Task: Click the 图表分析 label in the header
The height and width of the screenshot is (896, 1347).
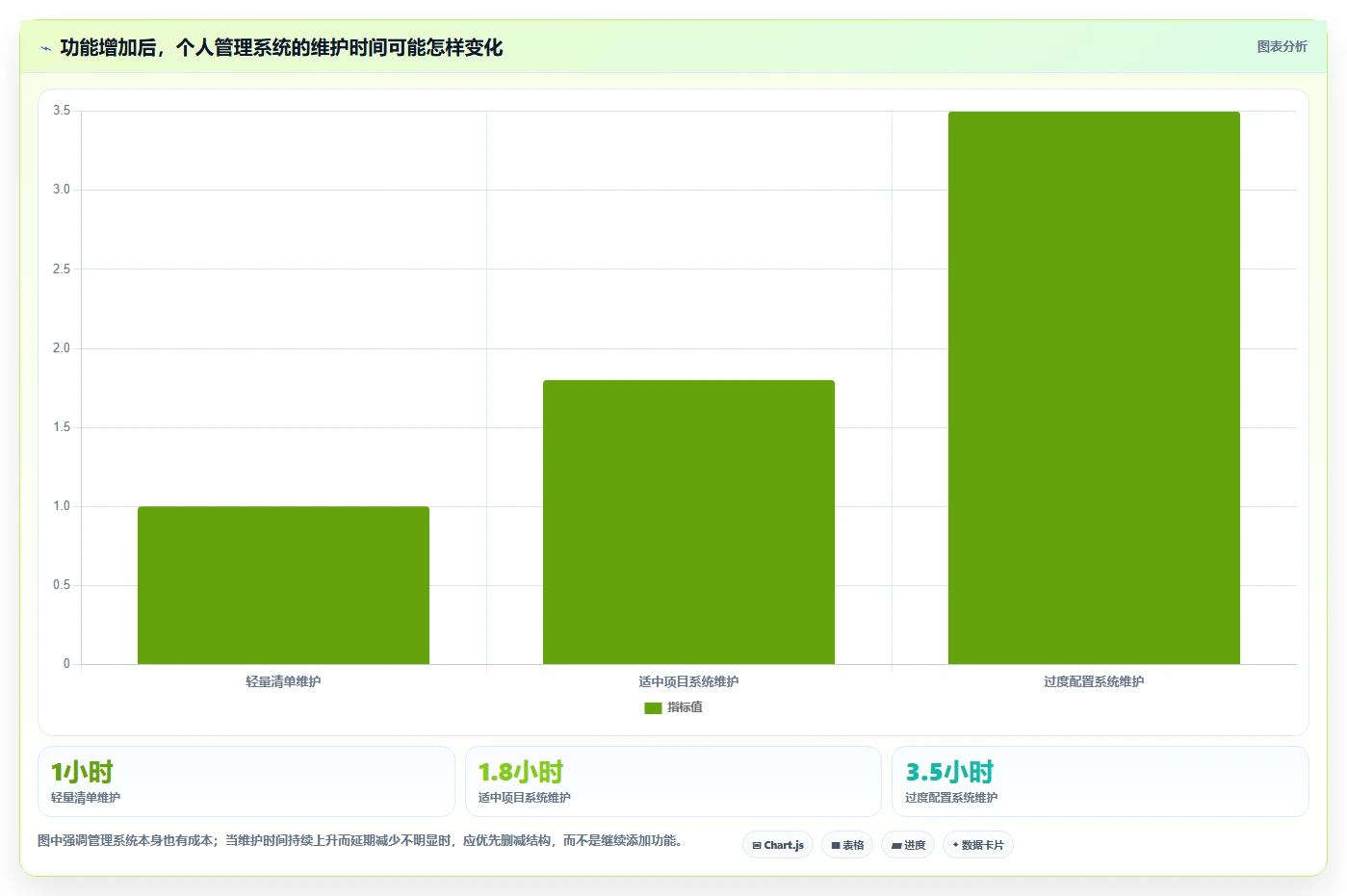Action: 1282,46
